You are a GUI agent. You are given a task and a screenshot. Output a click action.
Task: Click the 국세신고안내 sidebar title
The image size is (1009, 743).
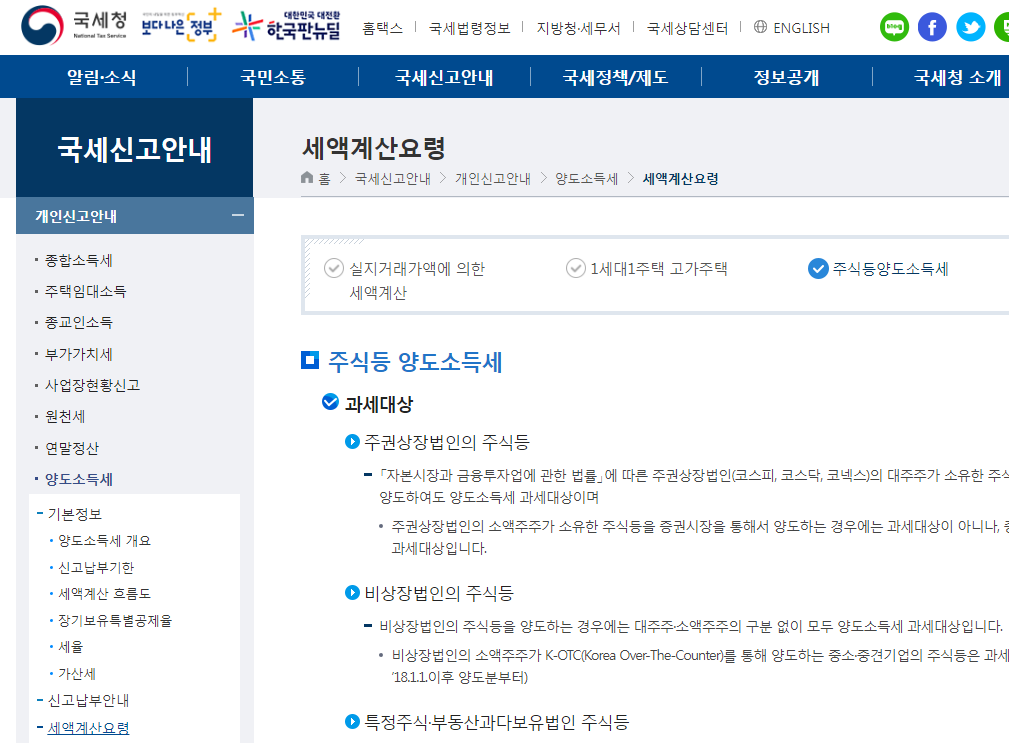tap(134, 149)
